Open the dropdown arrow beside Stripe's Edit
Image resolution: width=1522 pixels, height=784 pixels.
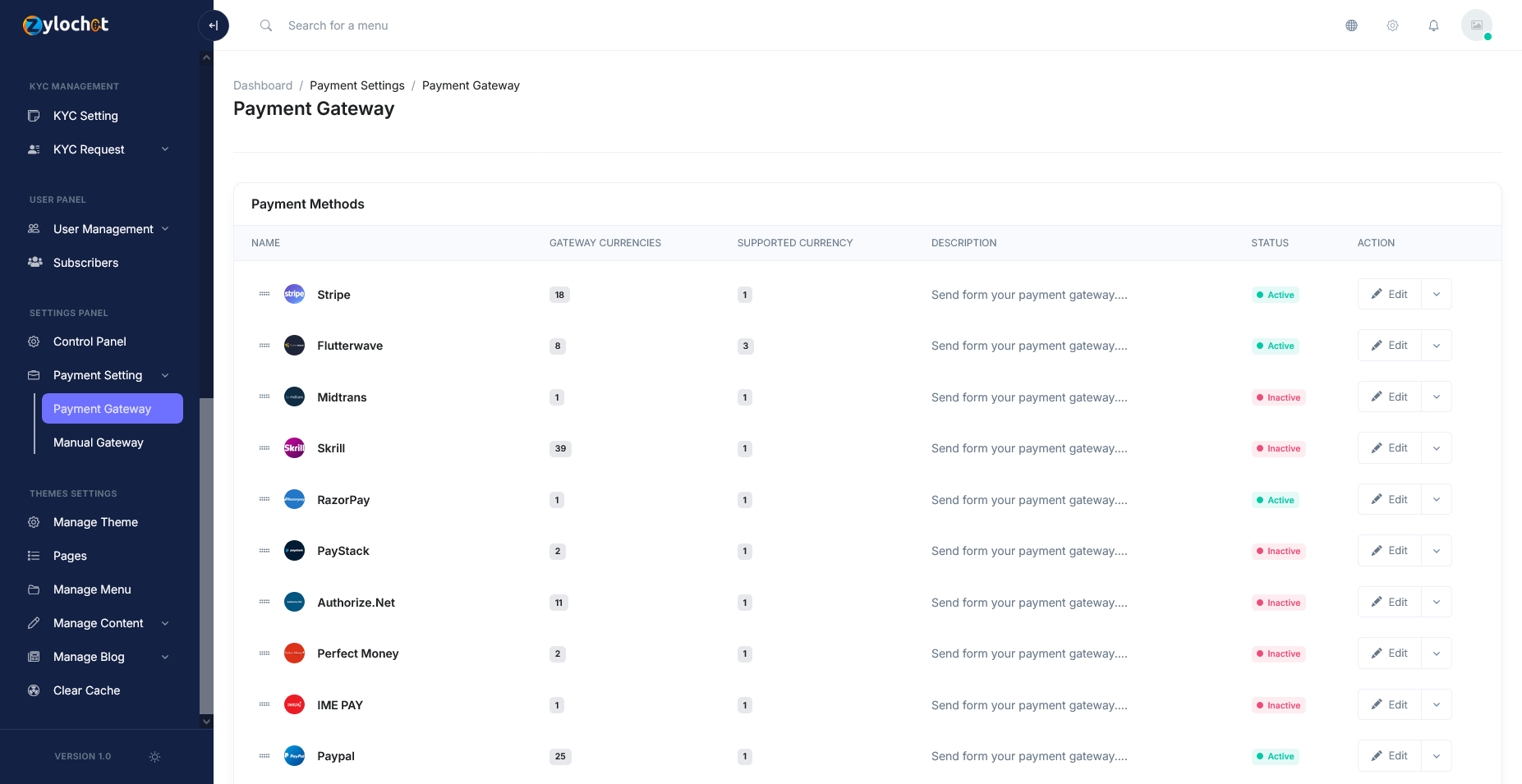click(1437, 294)
